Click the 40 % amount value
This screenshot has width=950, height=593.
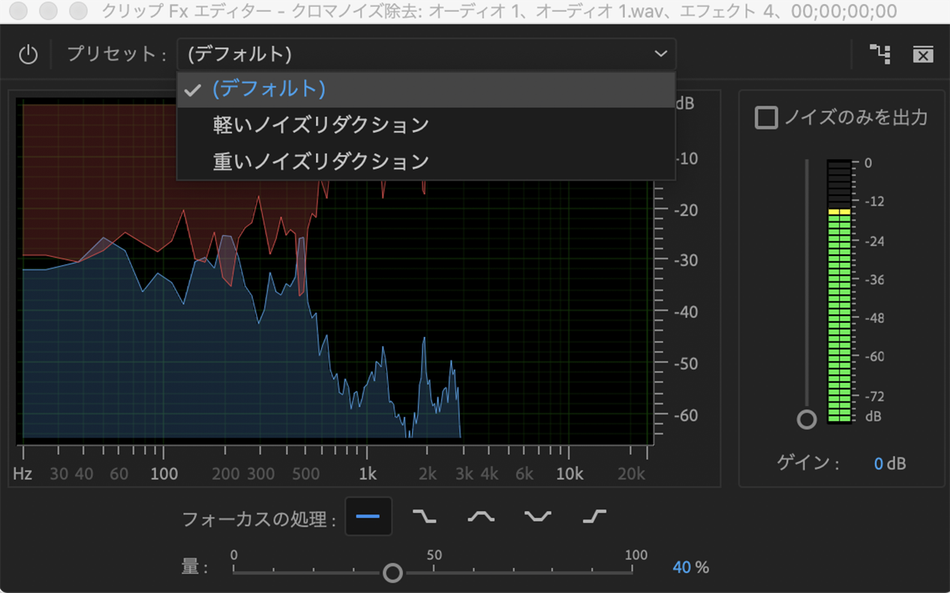(691, 567)
